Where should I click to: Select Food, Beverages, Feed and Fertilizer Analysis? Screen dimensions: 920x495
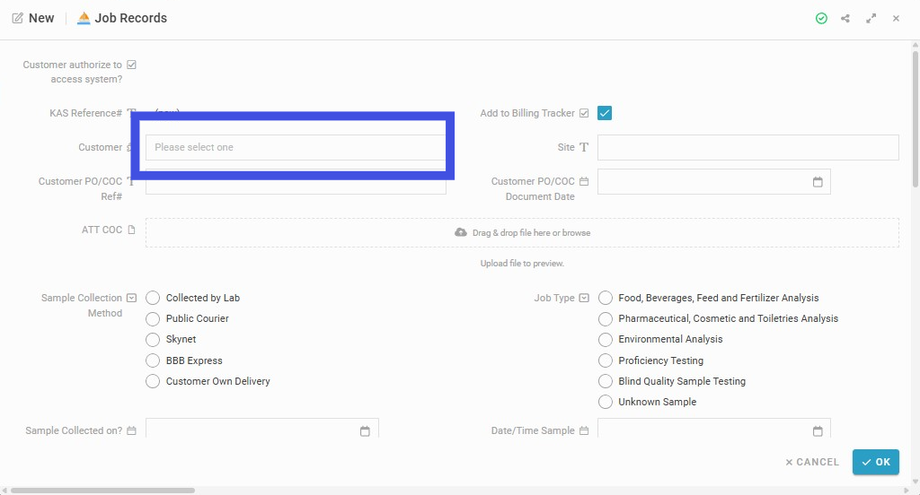(605, 298)
